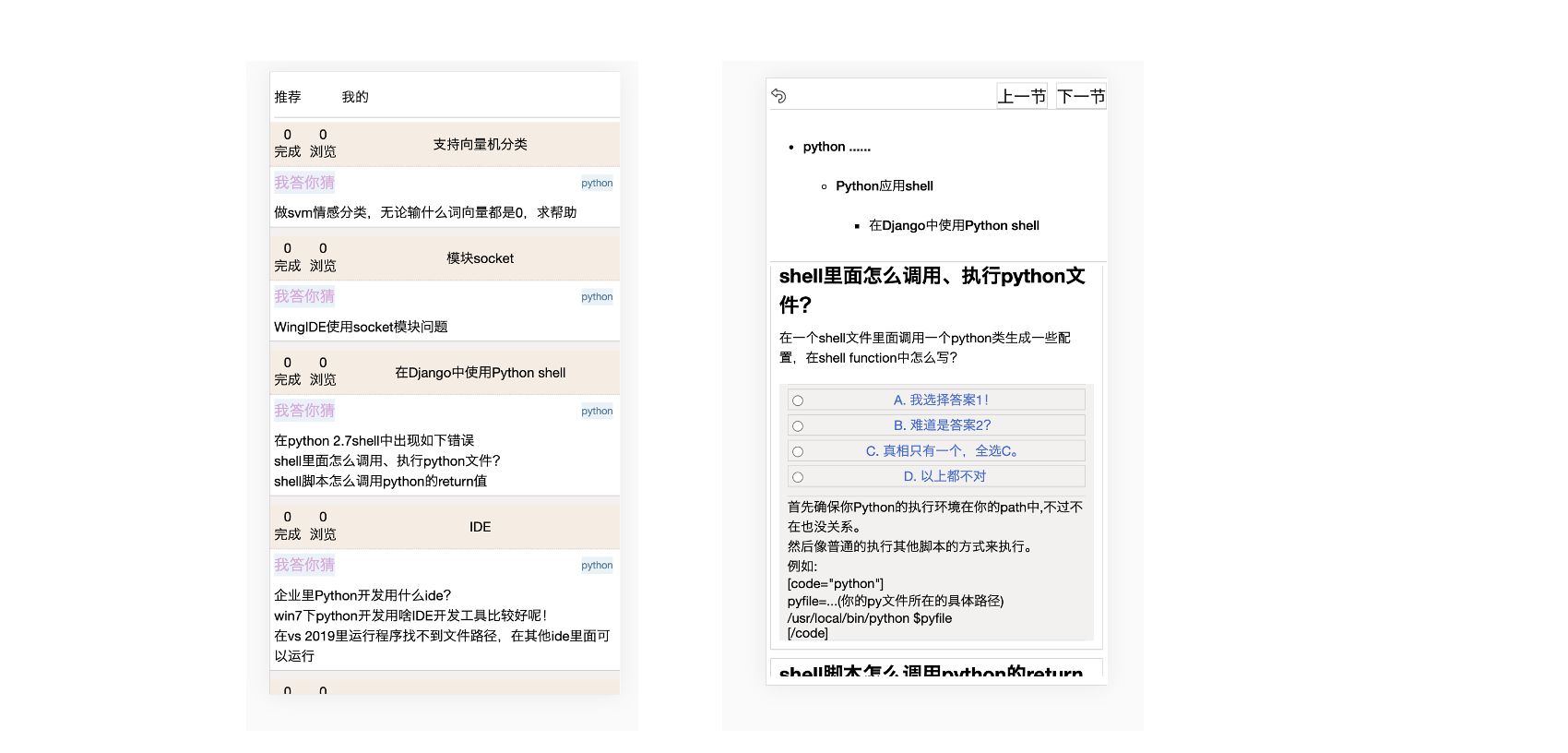Image resolution: width=1568 pixels, height=753 pixels.
Task: Open question 在python 2.7shell中出现如下错误
Action: click(374, 441)
